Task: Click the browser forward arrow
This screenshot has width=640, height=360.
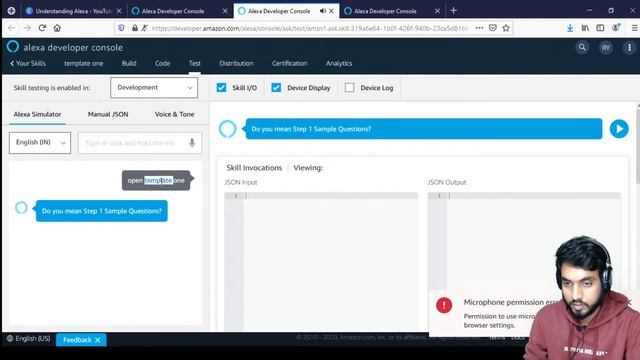Action: pos(27,28)
